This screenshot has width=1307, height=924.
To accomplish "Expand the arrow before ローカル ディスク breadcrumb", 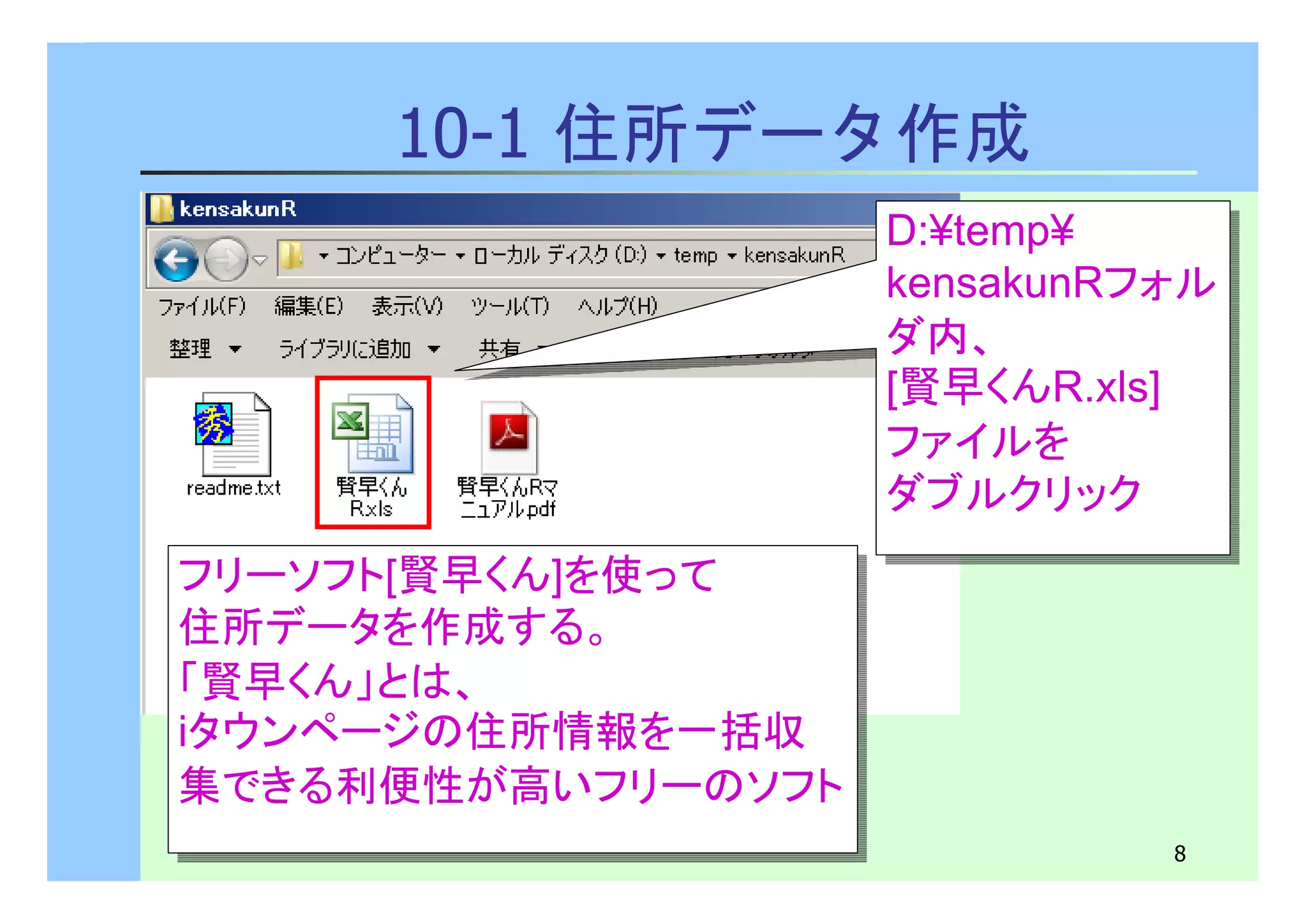I will point(461,257).
